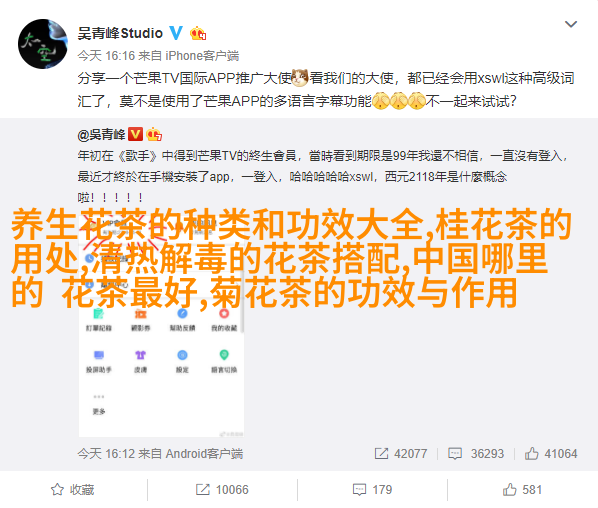Click the crown badge next to @吴青峰
The height and width of the screenshot is (508, 598).
tap(154, 134)
